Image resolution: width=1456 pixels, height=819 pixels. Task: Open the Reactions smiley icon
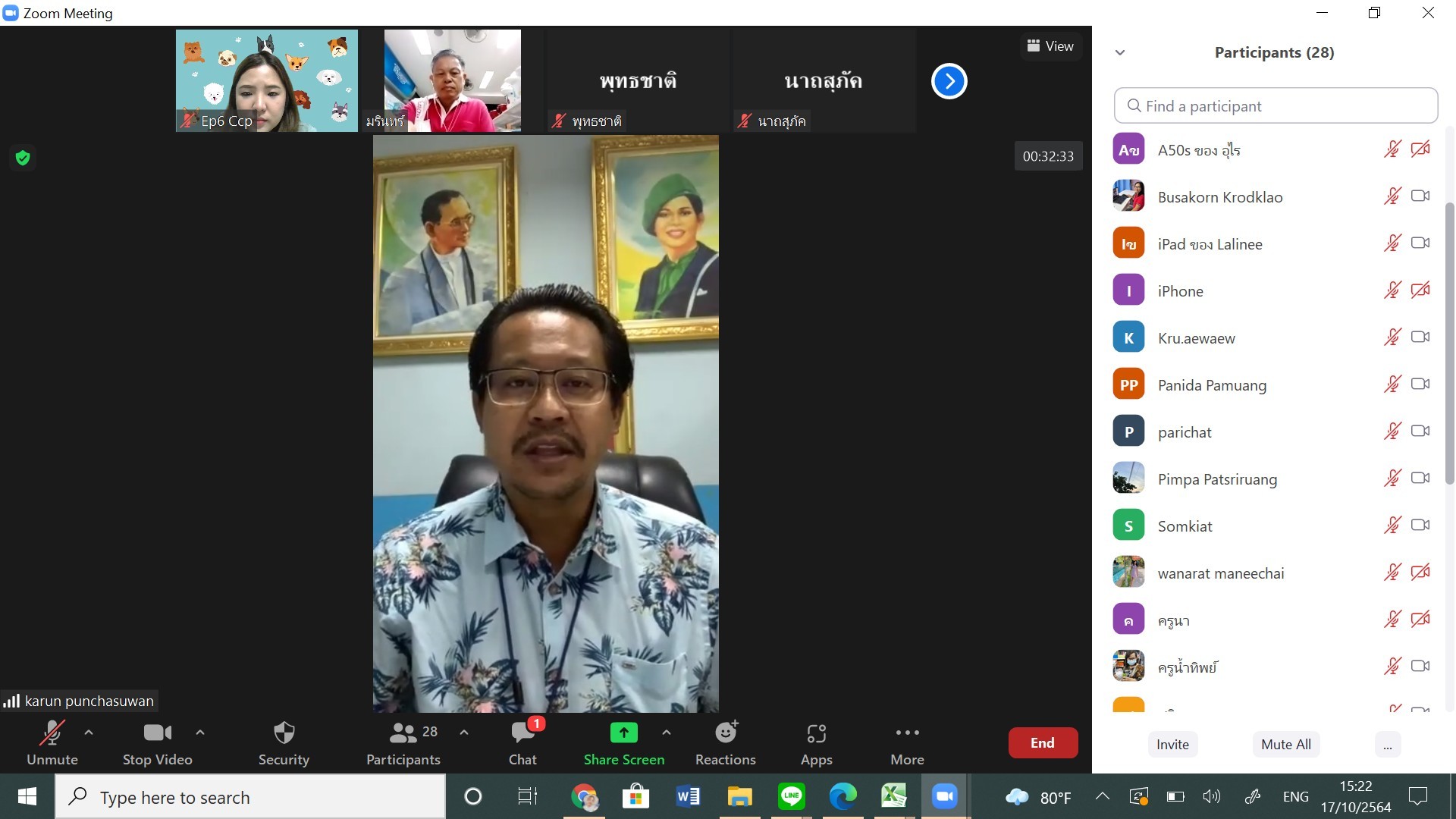point(726,733)
